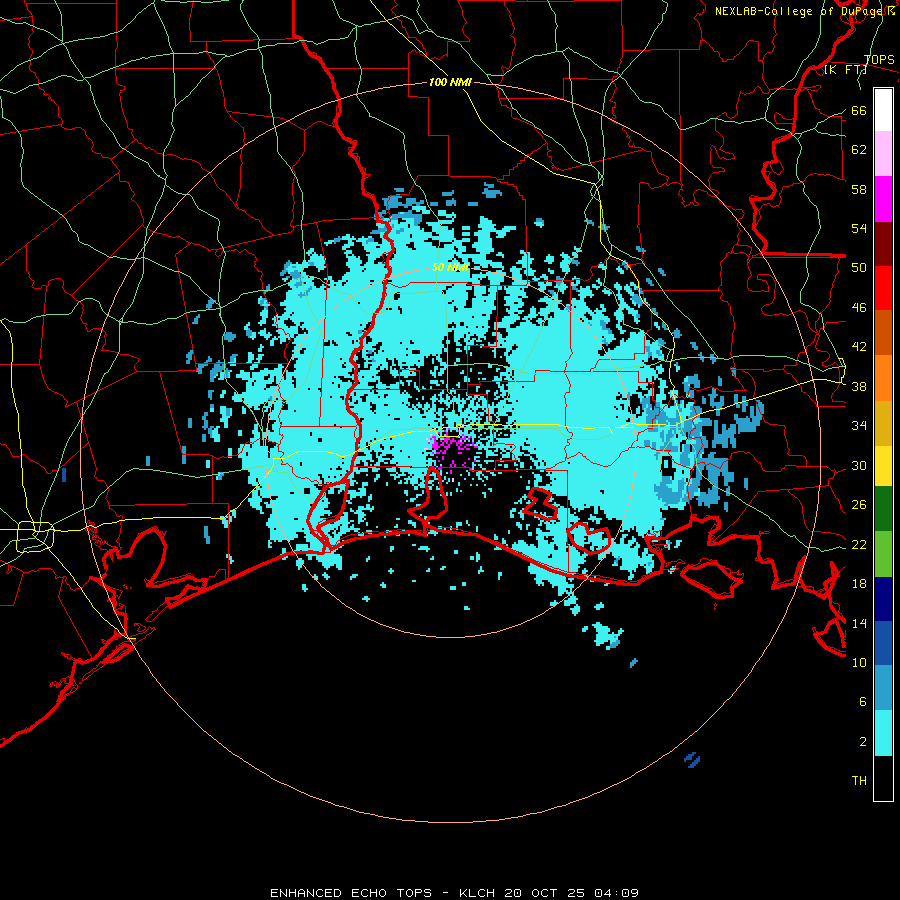This screenshot has height=900, width=900.
Task: Click the light orange legend swatch
Action: coord(883,378)
